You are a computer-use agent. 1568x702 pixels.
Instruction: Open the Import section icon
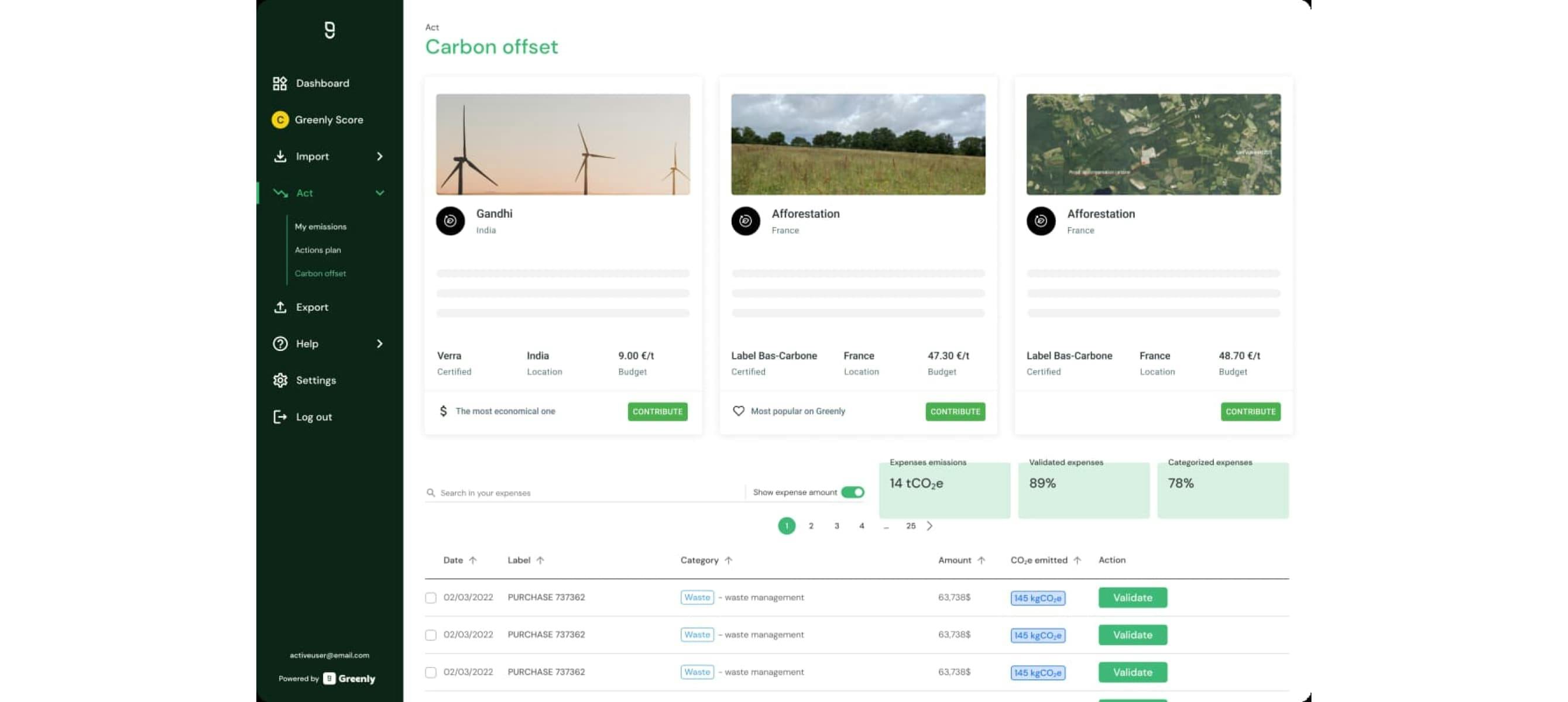(x=280, y=156)
